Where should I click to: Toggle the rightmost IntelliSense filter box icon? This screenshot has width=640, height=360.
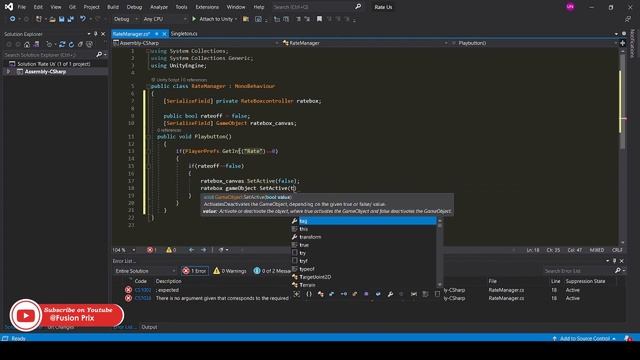tap(437, 294)
